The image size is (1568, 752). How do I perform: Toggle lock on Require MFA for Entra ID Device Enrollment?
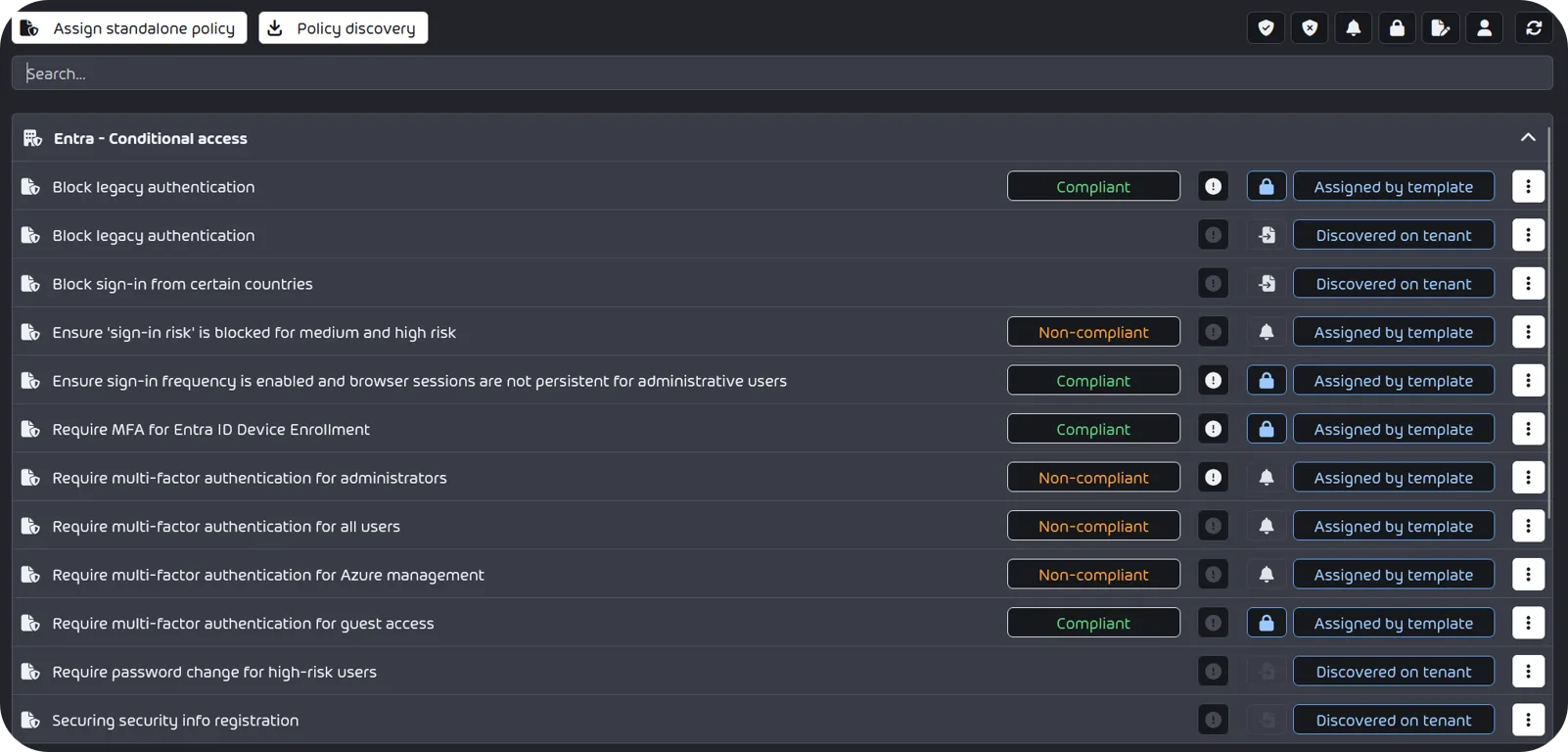[x=1267, y=429]
